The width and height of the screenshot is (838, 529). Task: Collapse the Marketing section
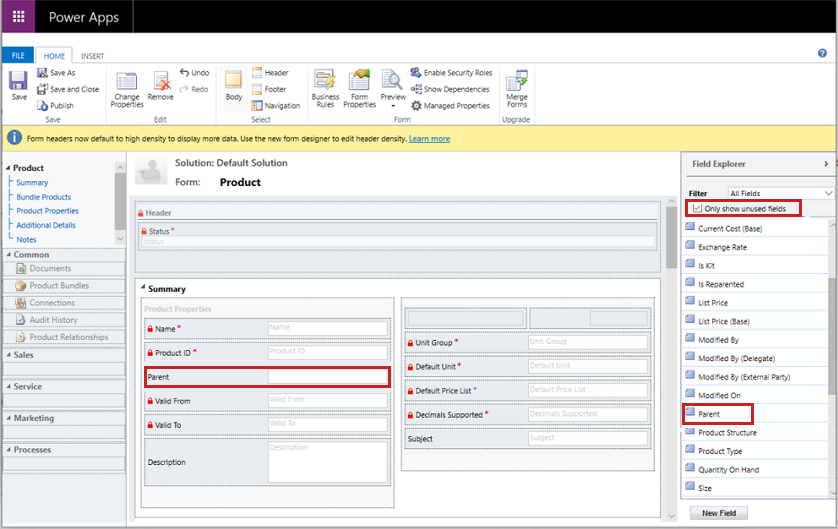[8, 418]
